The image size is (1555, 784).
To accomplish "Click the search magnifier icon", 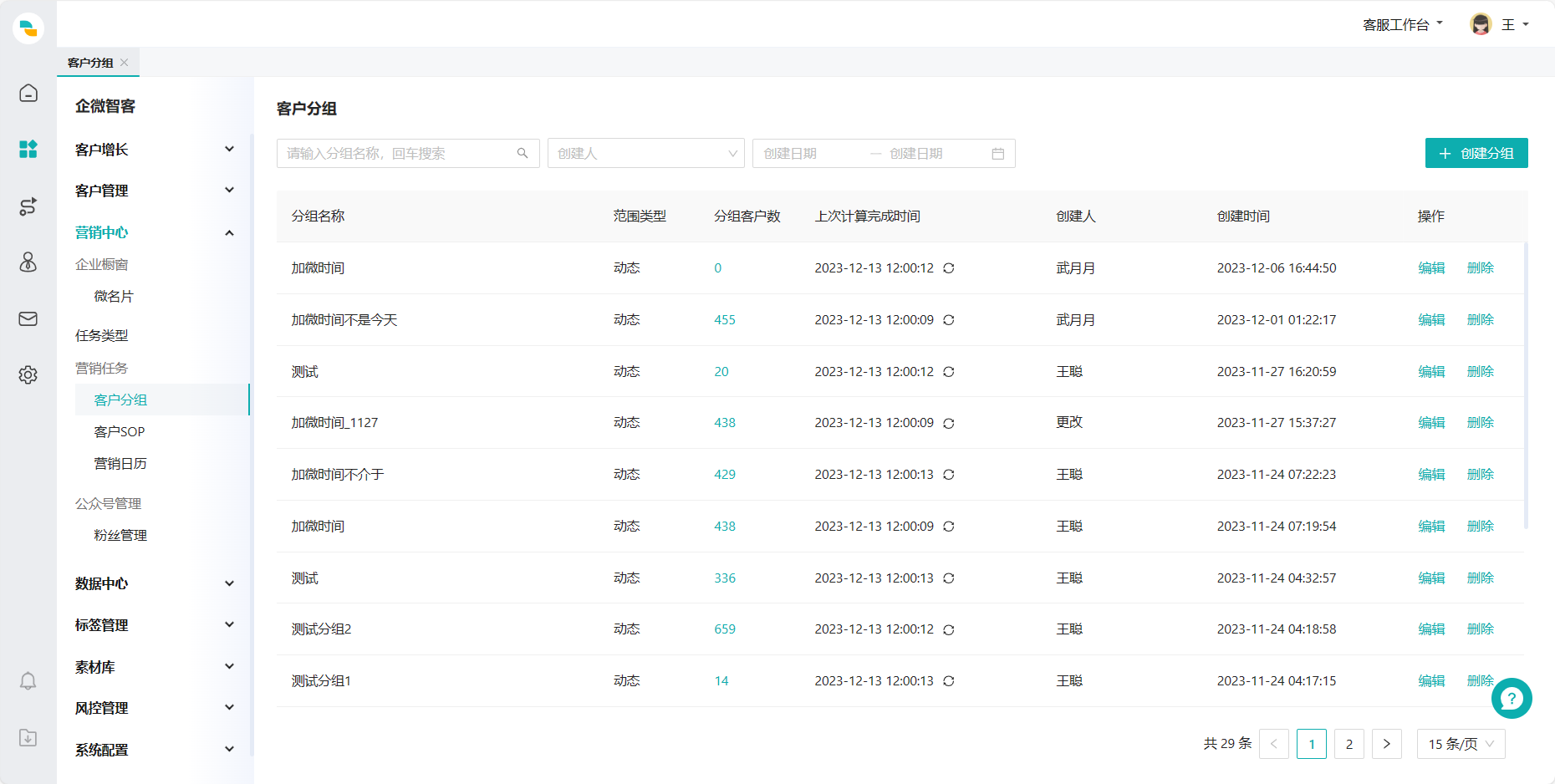I will [523, 153].
